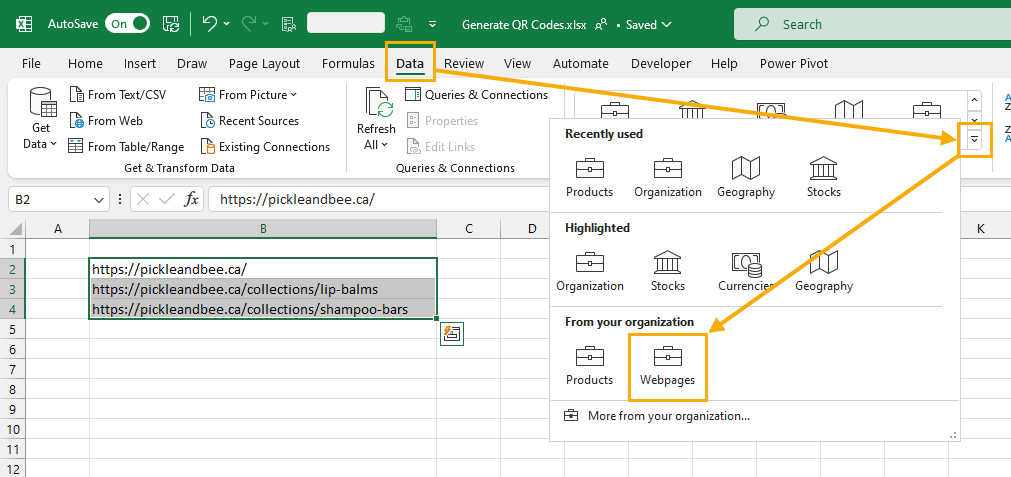Switch to the Developer tab
Image resolution: width=1011 pixels, height=477 pixels.
[x=661, y=63]
